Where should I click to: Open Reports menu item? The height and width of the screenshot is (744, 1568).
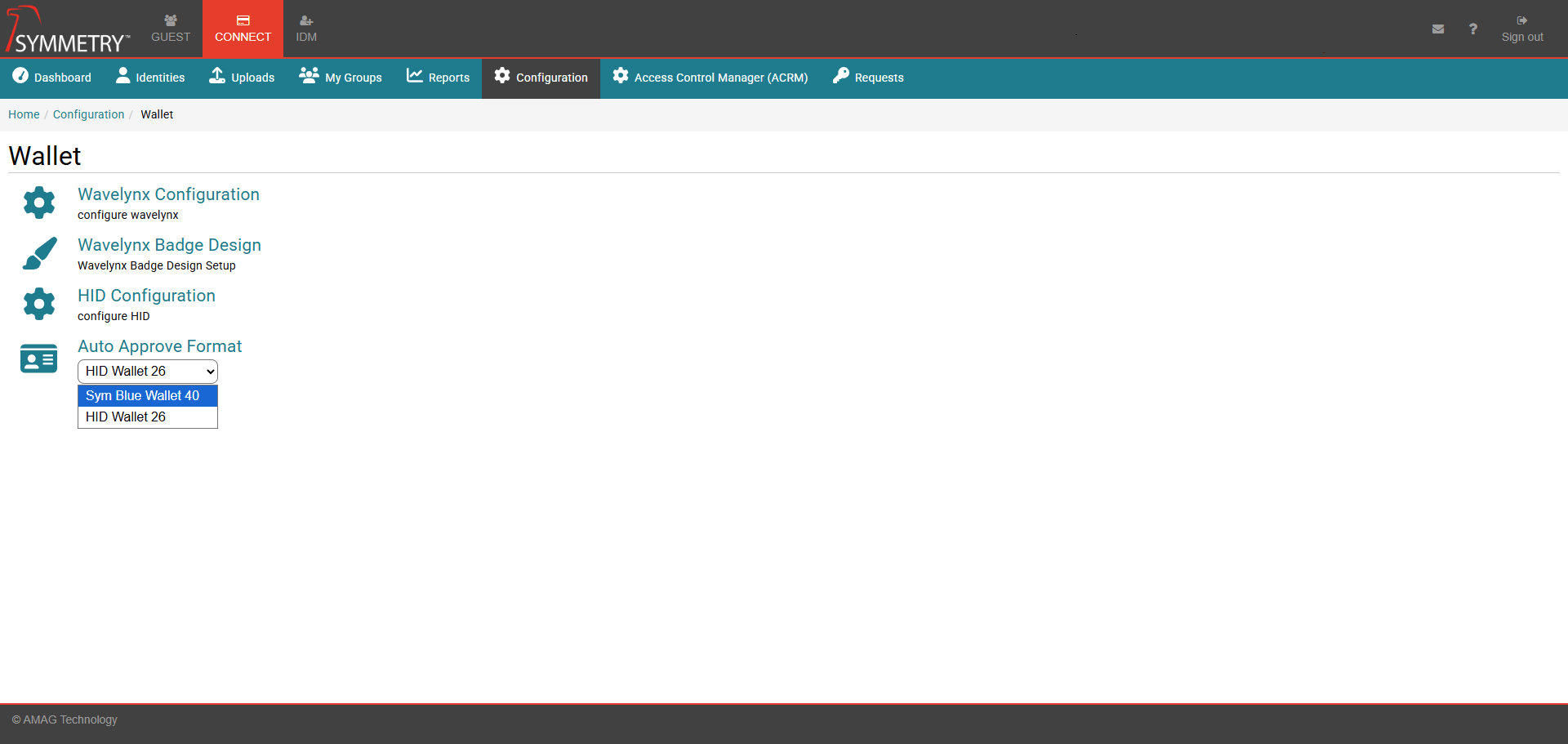tap(438, 78)
